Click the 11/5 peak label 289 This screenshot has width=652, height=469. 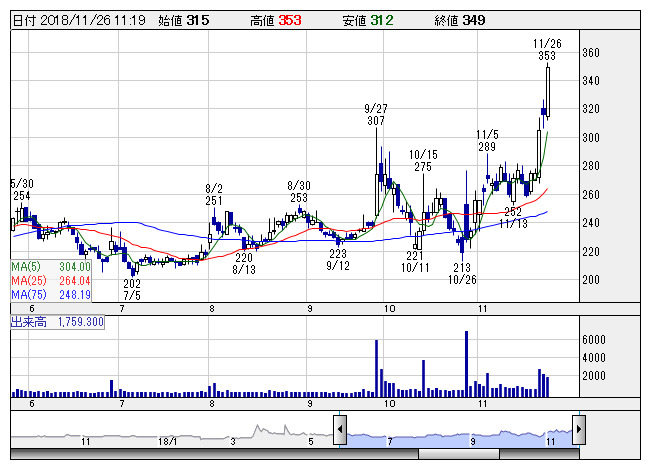487,140
